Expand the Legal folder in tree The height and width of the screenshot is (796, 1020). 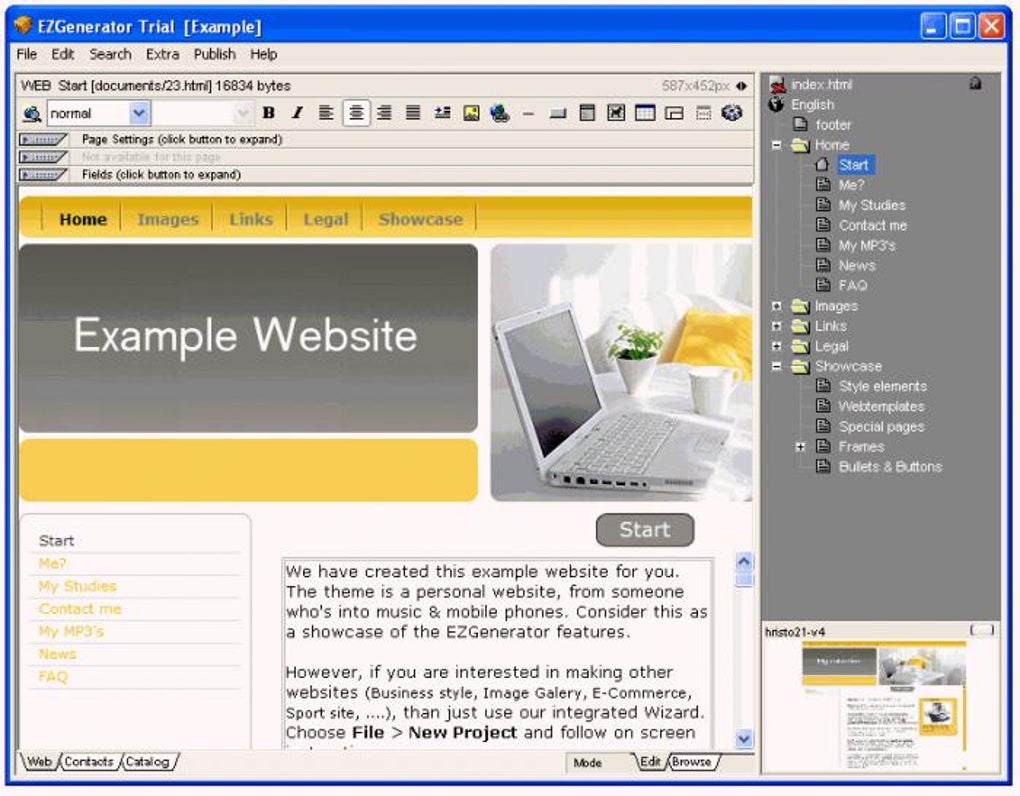pyautogui.click(x=776, y=346)
